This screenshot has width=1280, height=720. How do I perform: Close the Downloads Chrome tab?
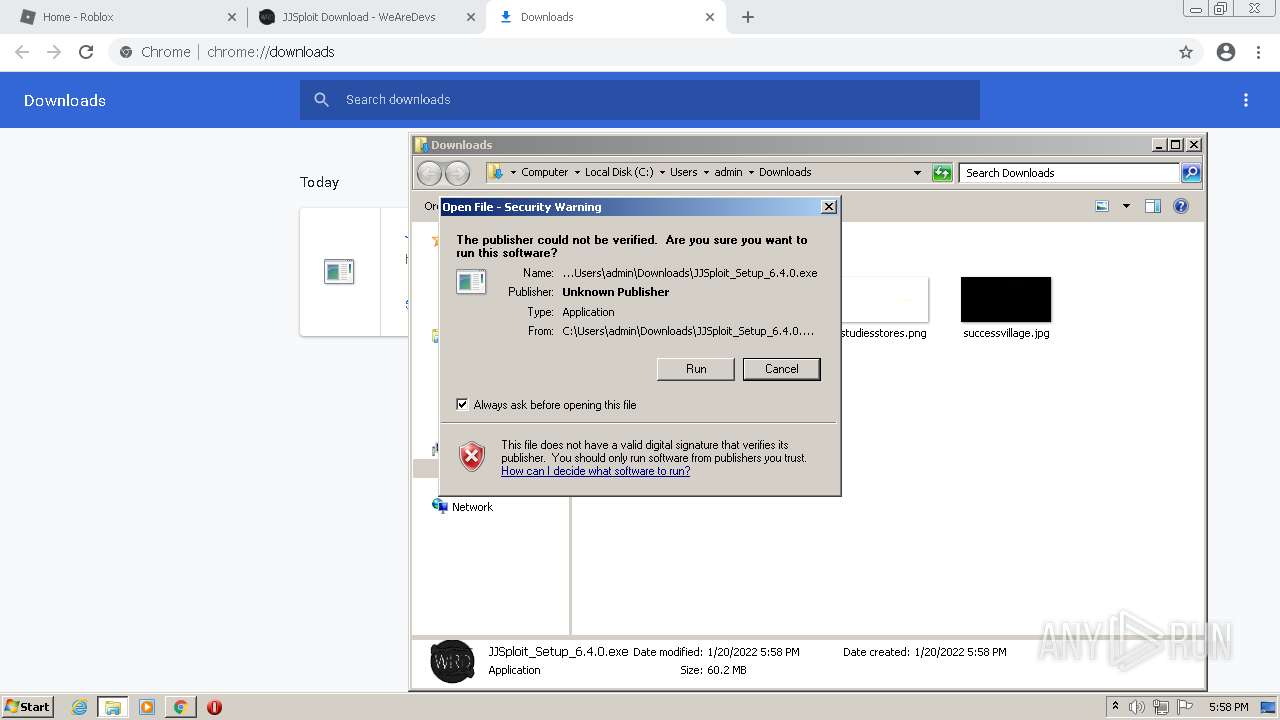(710, 17)
